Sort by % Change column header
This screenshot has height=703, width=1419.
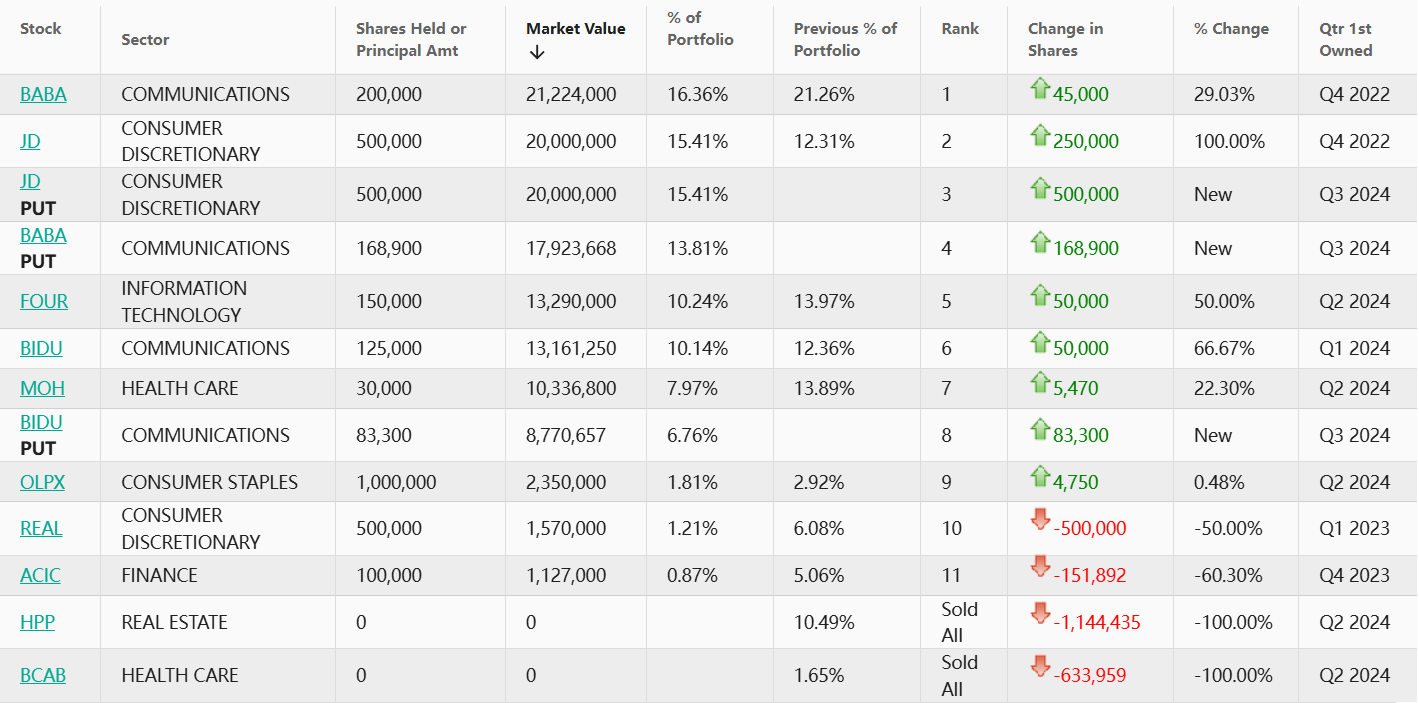pos(1231,28)
